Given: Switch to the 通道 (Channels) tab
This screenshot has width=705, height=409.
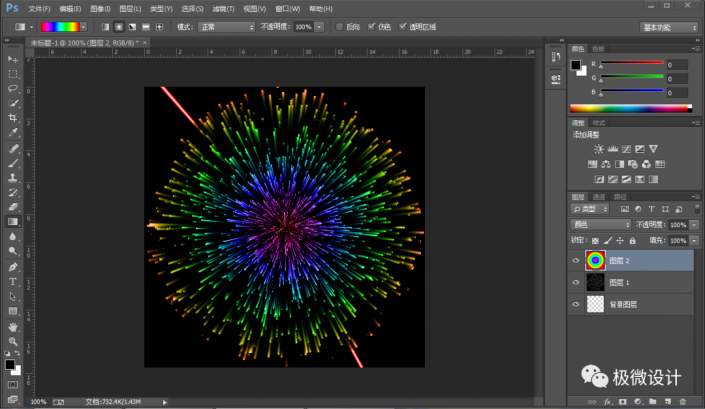Looking at the screenshot, I should point(599,197).
